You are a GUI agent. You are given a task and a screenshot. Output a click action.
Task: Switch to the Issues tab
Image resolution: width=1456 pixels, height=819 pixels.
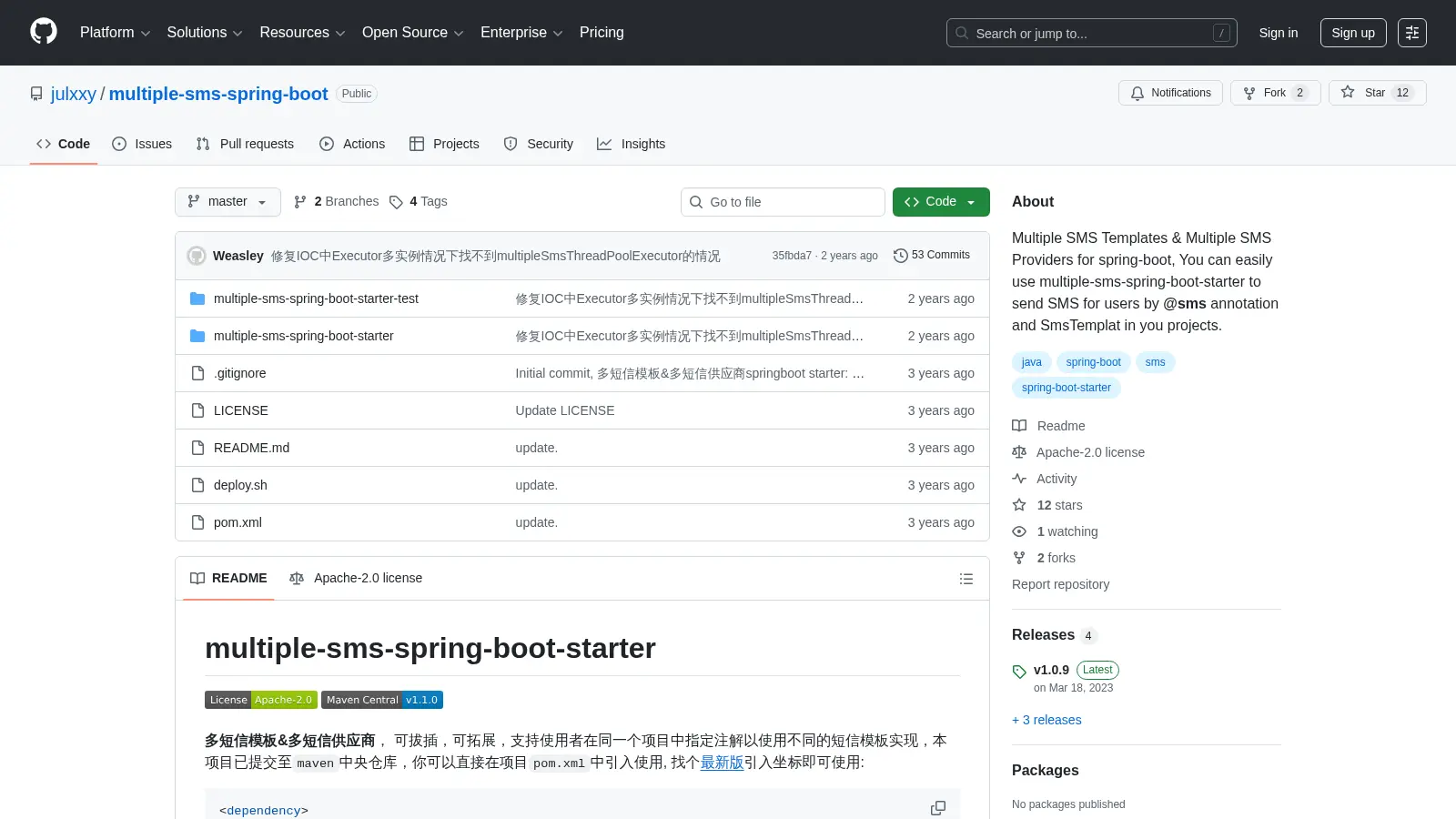pyautogui.click(x=142, y=144)
